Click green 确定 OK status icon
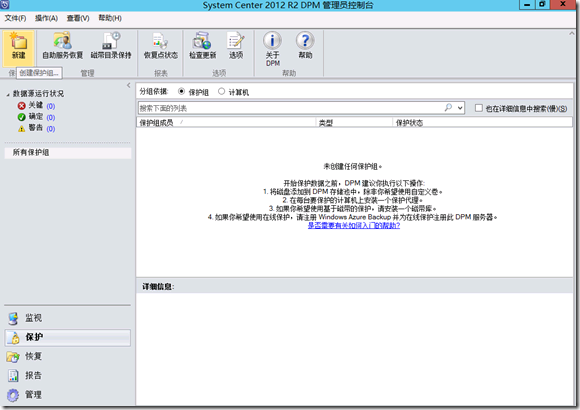580x410 pixels. (21, 117)
